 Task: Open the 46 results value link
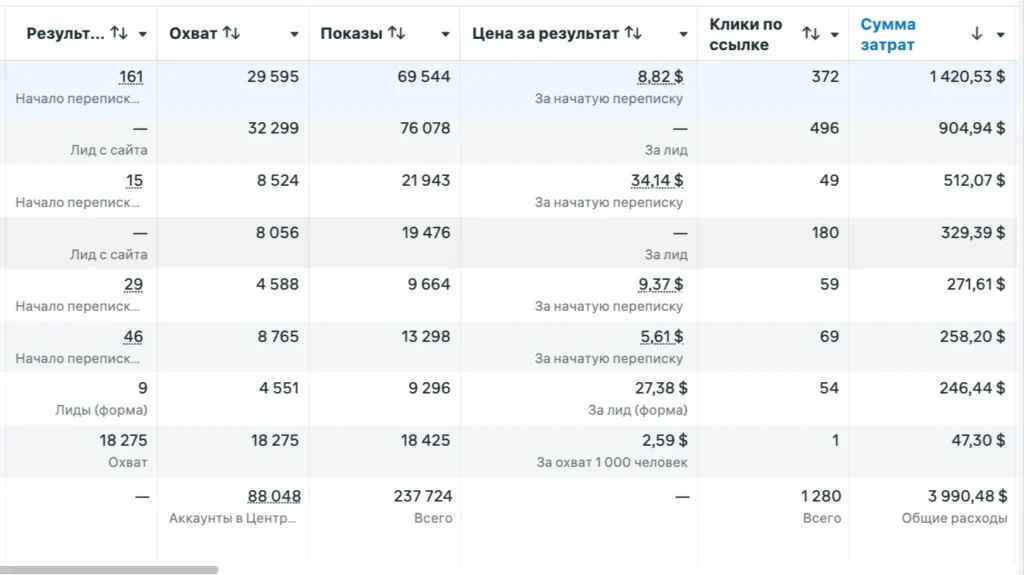click(133, 337)
